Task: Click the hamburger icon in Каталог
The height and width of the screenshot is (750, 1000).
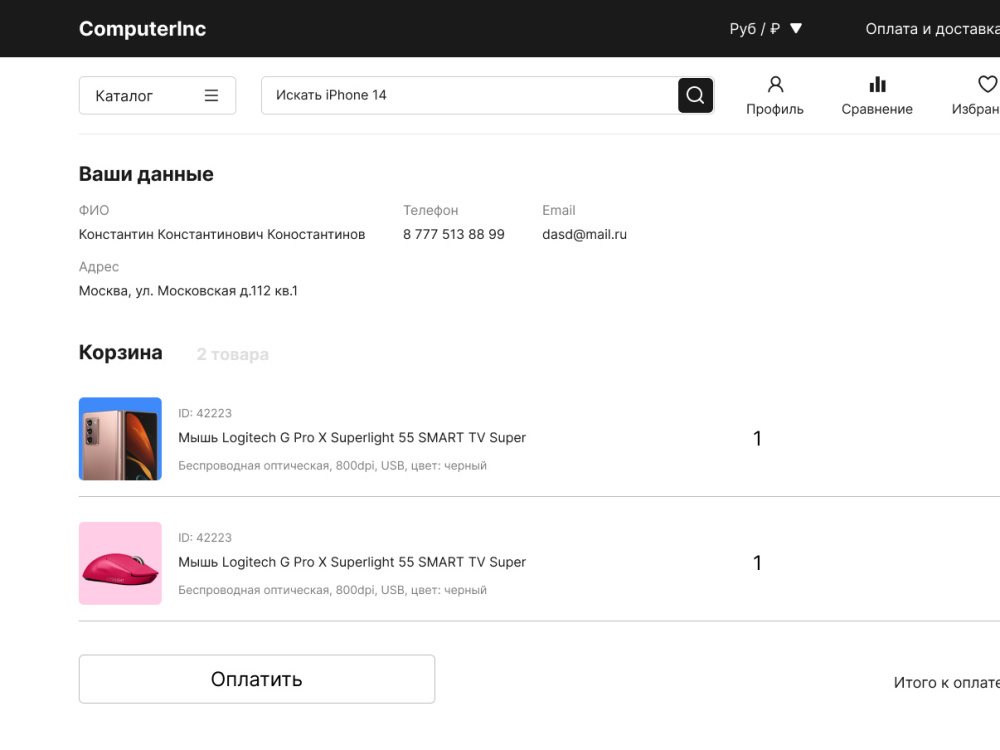Action: (211, 96)
